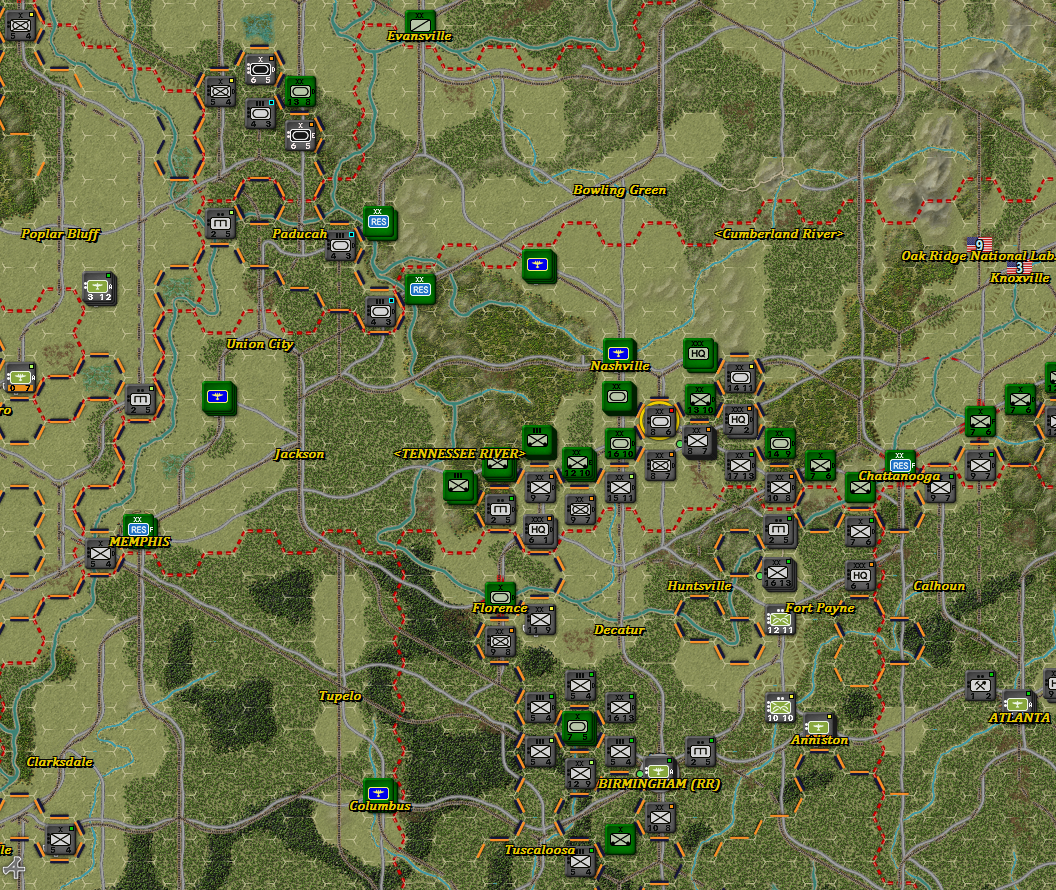Screen dimensions: 1056x890
Task: Select the green 13-8 armored division
Action: 300,91
